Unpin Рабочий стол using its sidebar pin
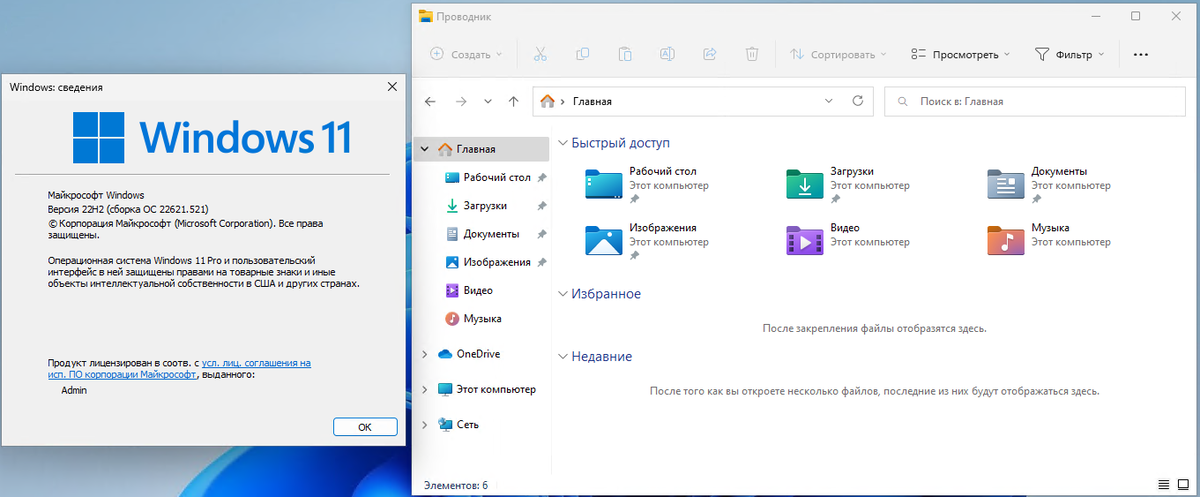The image size is (1200, 497). (x=541, y=178)
